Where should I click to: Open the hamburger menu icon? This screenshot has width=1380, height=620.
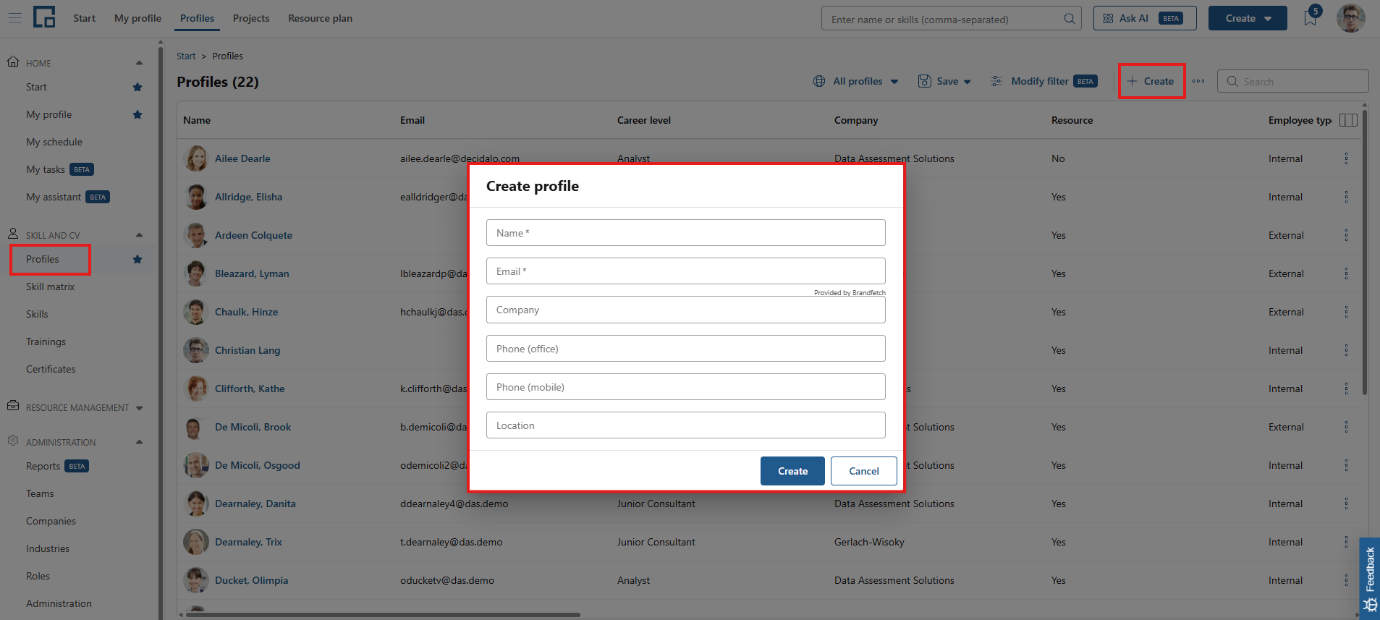point(15,18)
